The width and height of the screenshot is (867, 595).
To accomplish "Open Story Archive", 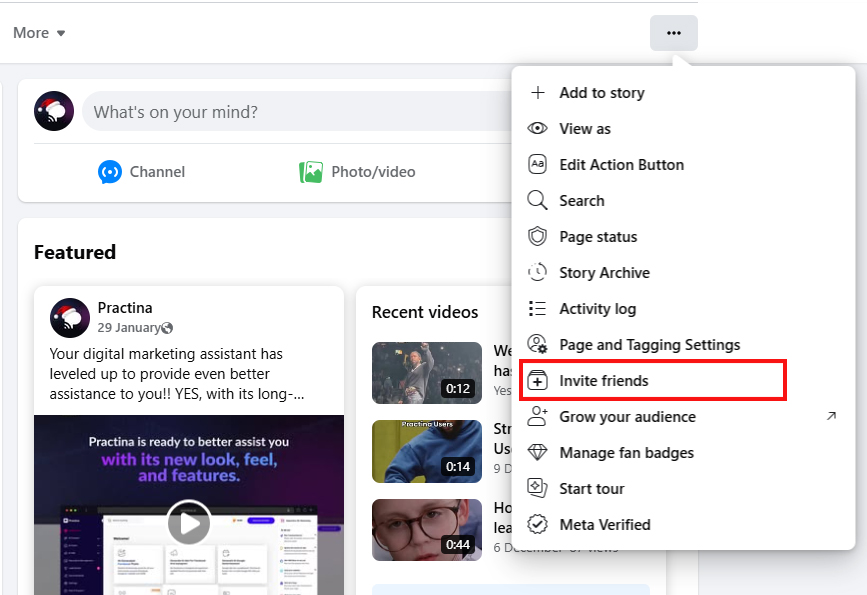I will 604,273.
